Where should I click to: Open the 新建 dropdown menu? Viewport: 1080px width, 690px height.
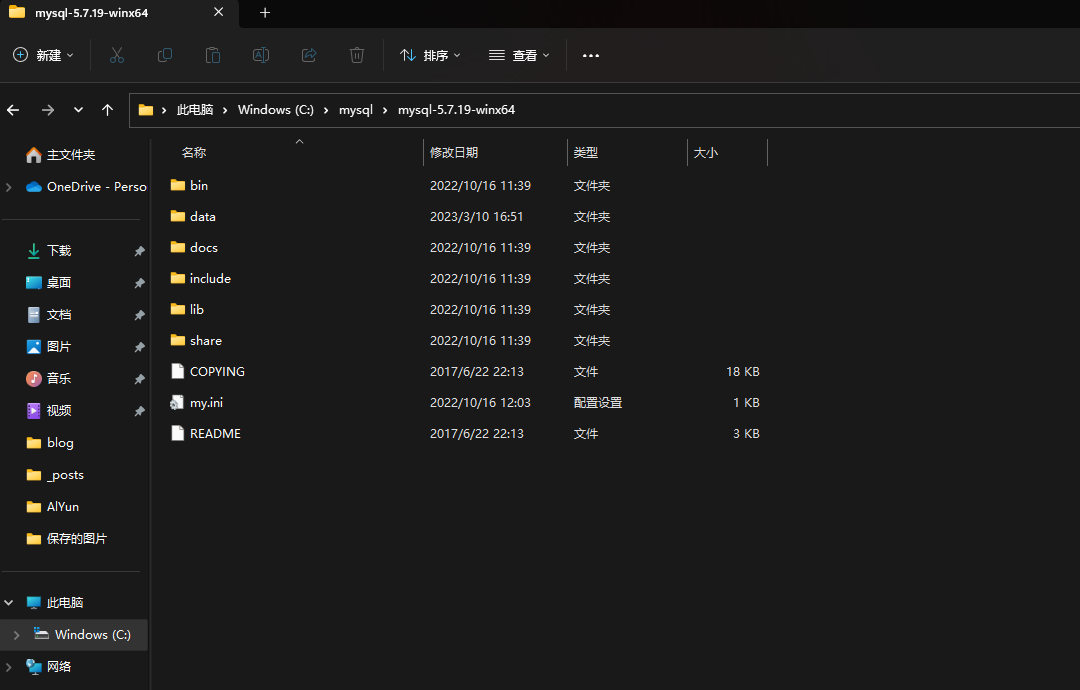coord(44,56)
